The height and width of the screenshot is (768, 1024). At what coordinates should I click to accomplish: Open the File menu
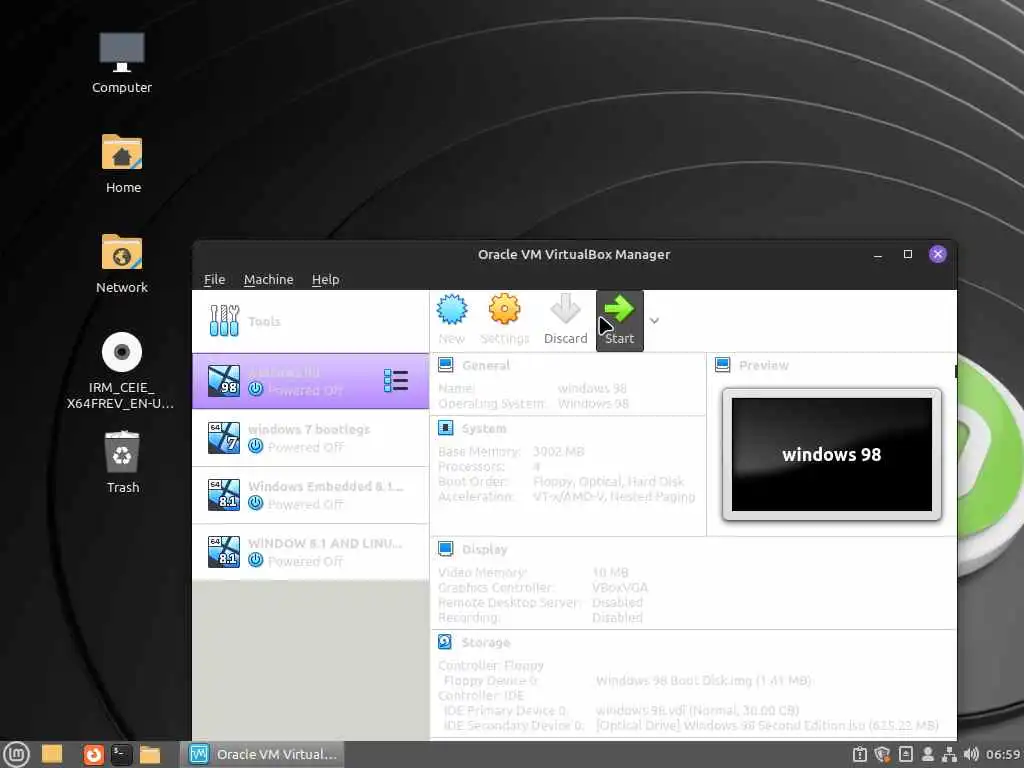coord(214,280)
